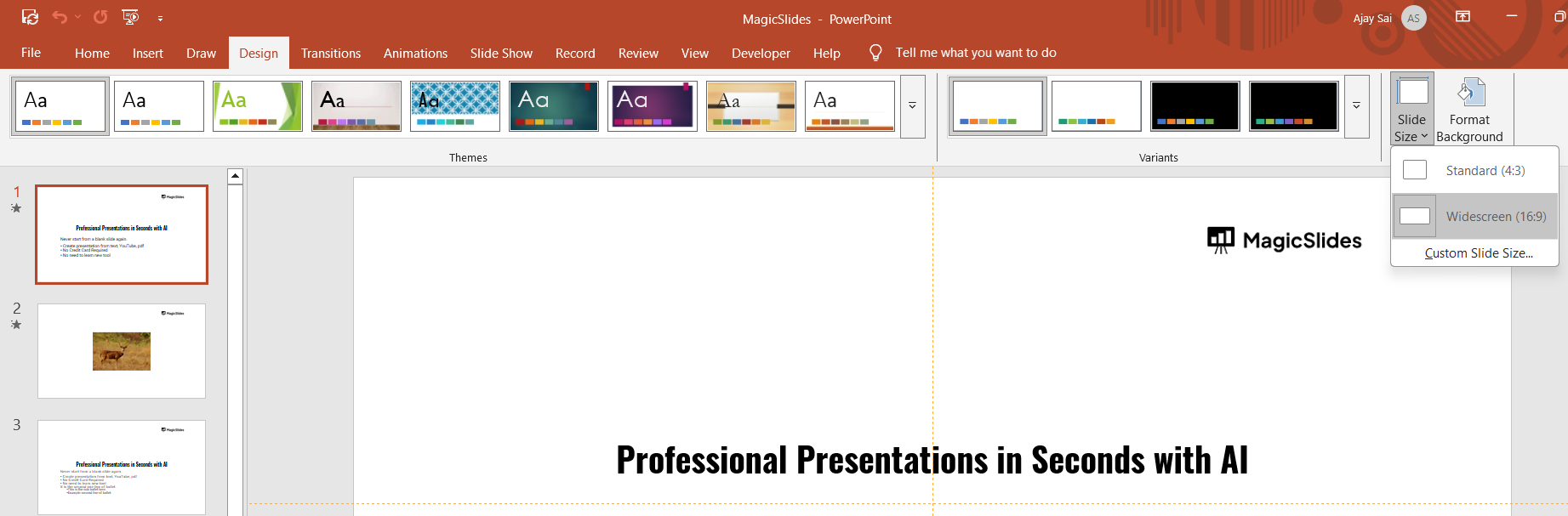Select Widescreen (16:9) slide size
Screen dimensions: 1568x516
pos(1495,217)
